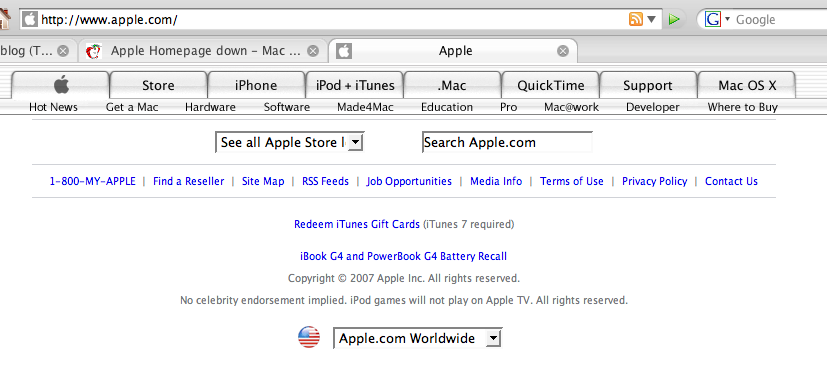Click the Search Apple.com field

pos(507,142)
